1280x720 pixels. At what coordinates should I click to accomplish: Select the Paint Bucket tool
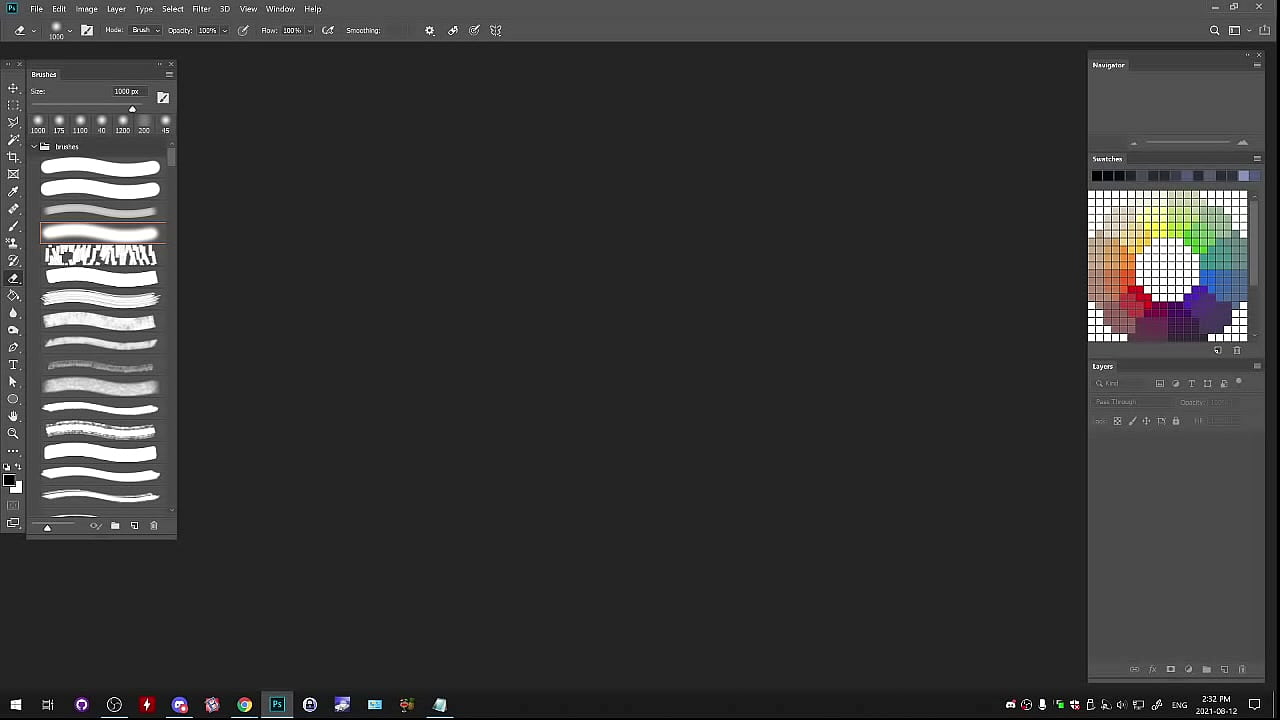tap(13, 296)
